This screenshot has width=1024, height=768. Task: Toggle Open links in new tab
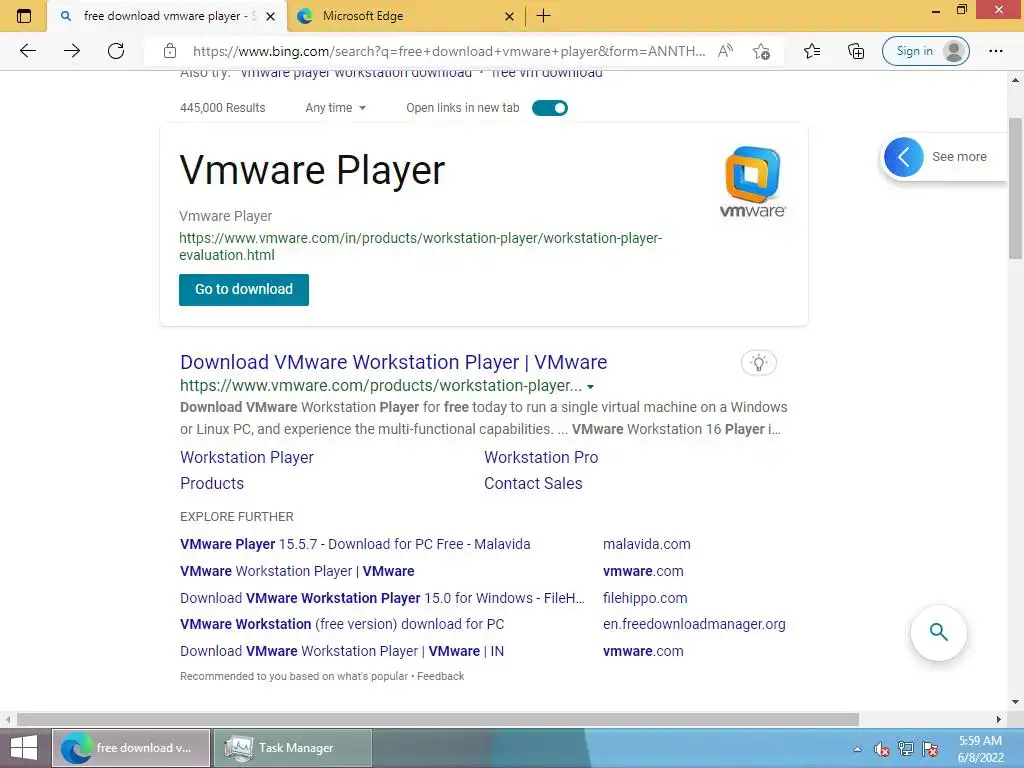[550, 108]
